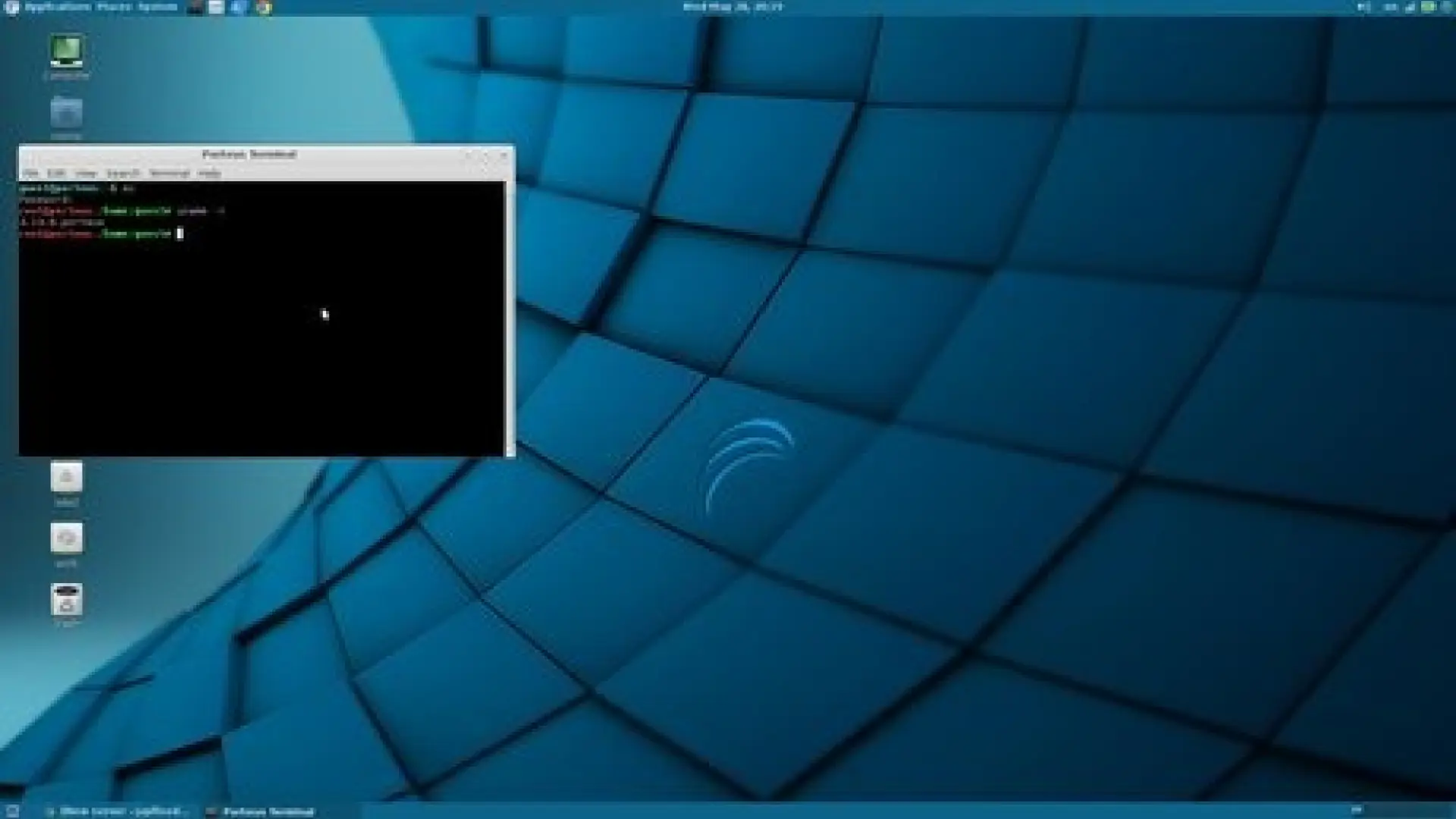Click the network icon in system tray
The height and width of the screenshot is (819, 1456).
(x=1410, y=8)
